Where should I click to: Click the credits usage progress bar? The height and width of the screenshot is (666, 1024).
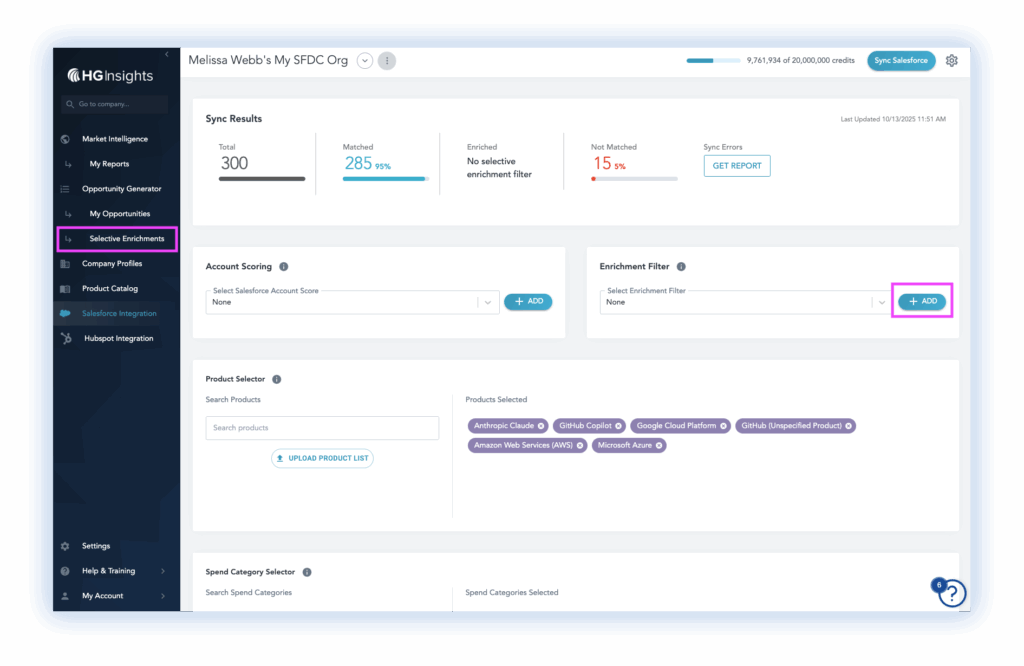(x=713, y=61)
